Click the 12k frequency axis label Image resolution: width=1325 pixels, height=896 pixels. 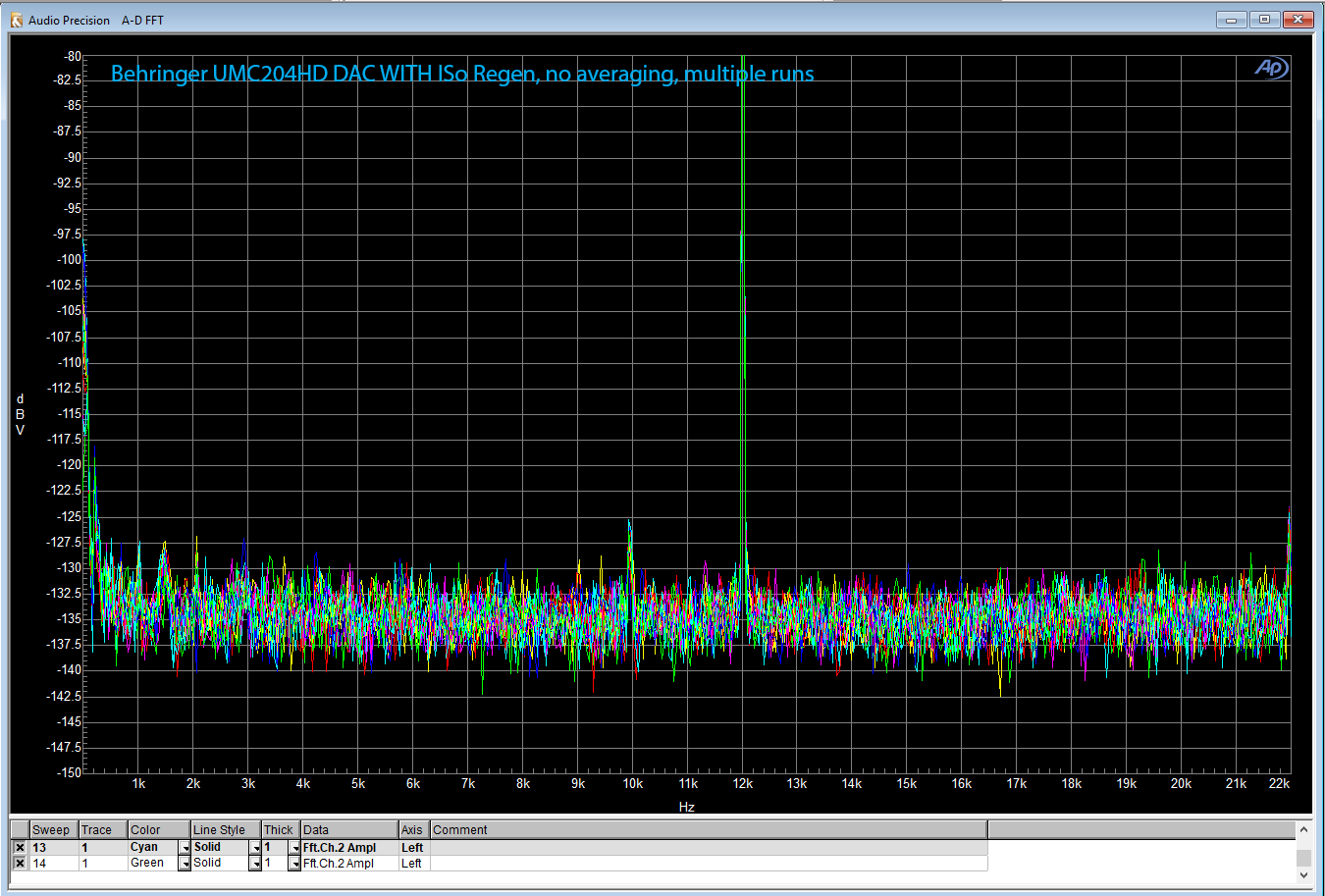[743, 784]
